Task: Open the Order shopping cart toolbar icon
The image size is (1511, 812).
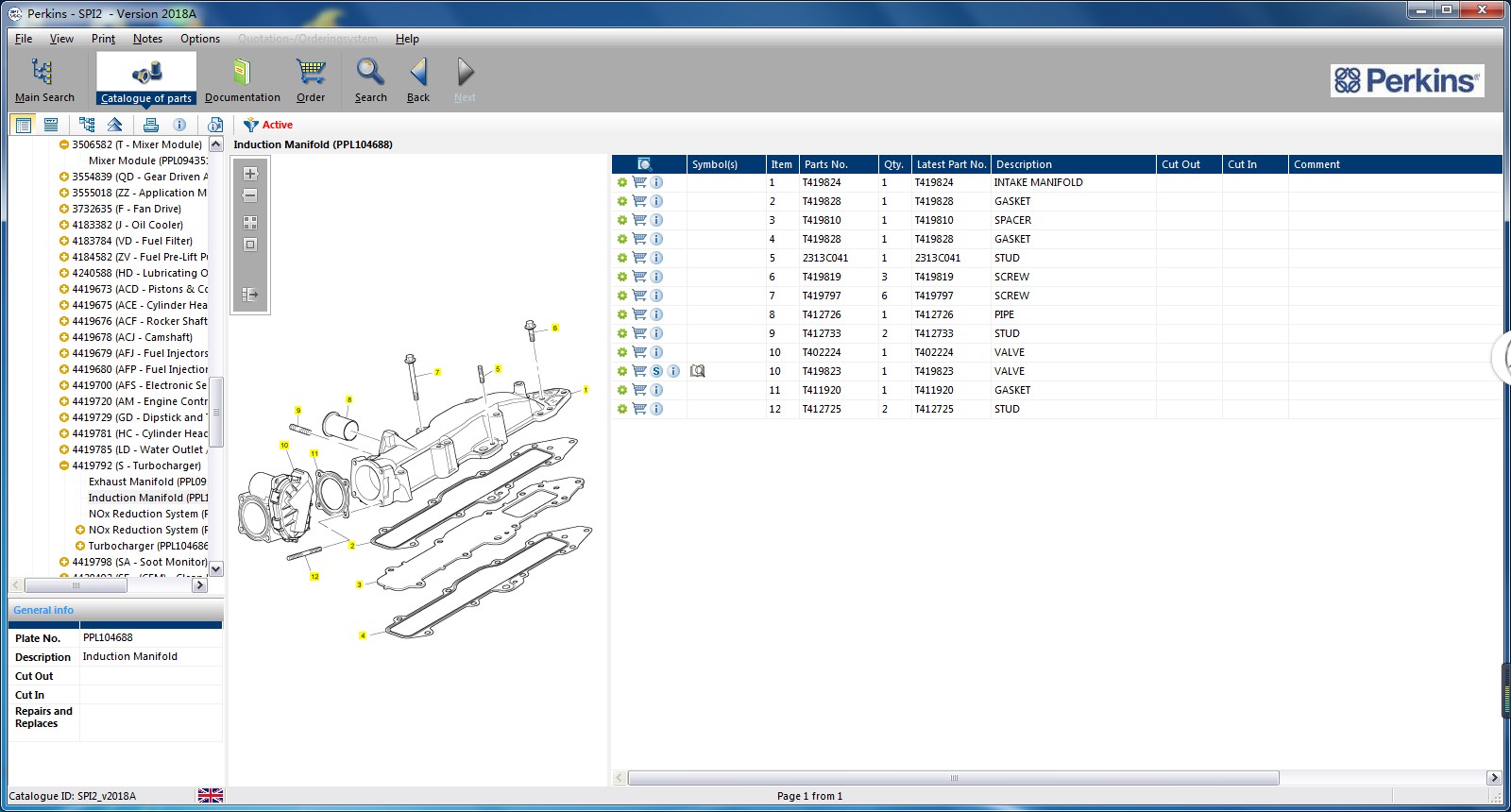Action: coord(311,72)
